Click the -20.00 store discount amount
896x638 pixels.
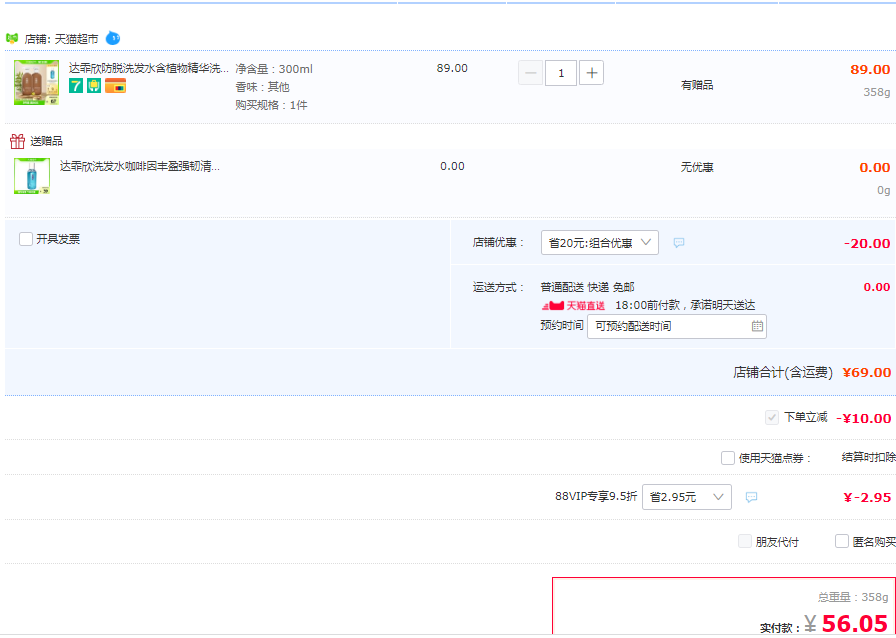(x=867, y=244)
